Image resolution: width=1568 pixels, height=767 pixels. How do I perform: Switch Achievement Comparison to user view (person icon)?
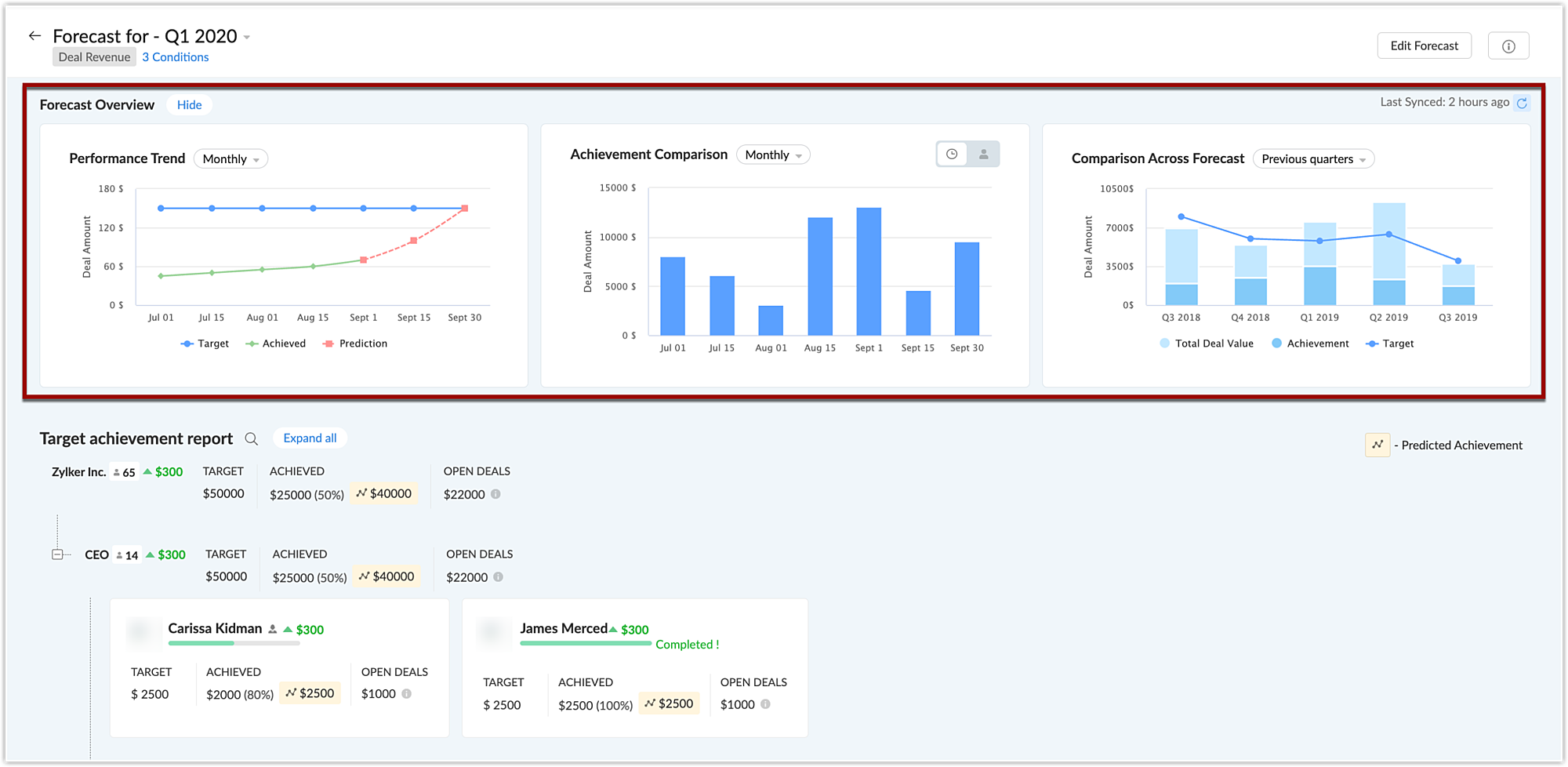(982, 154)
